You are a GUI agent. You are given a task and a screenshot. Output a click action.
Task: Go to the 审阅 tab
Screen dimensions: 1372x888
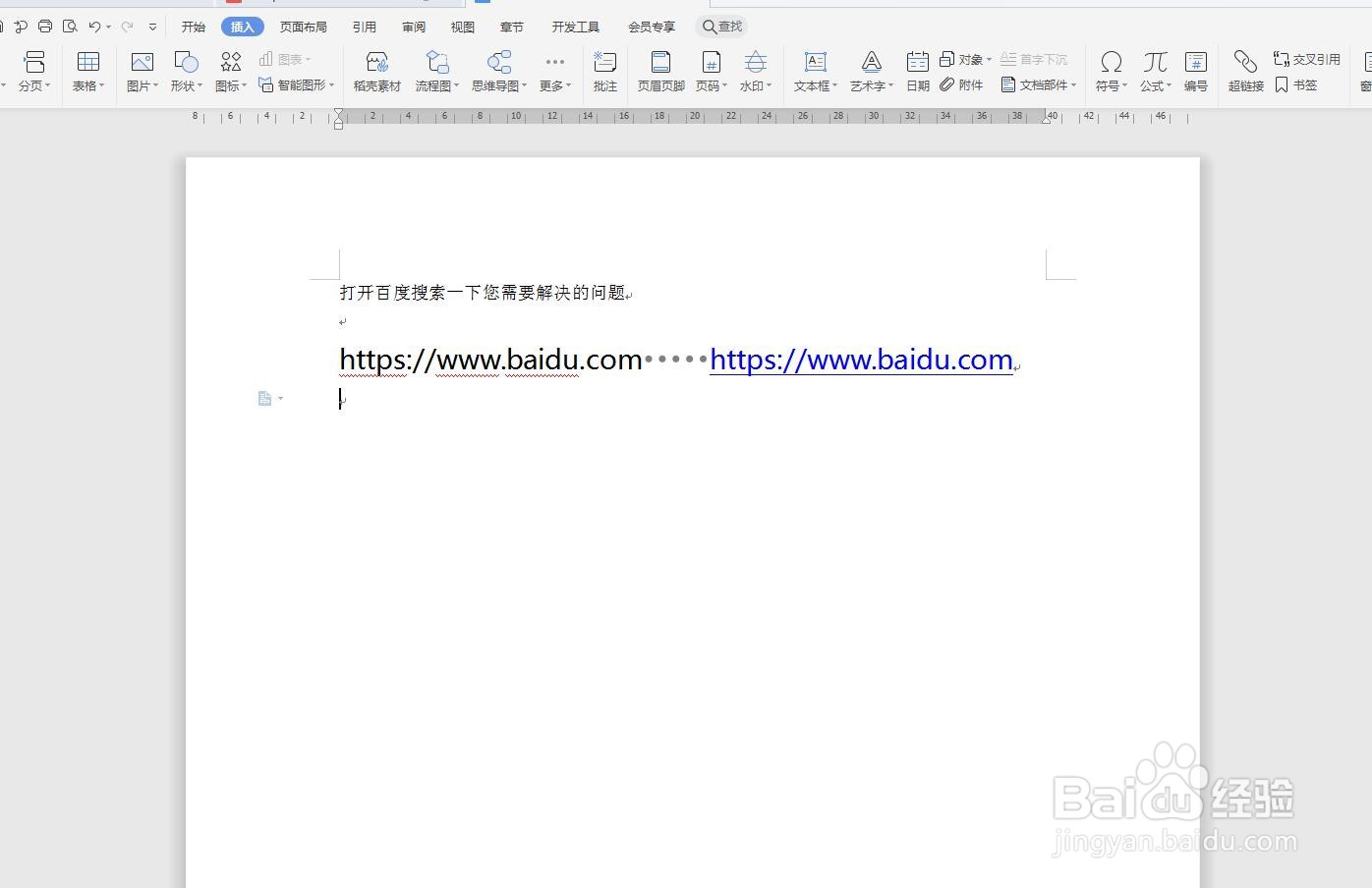point(415,27)
